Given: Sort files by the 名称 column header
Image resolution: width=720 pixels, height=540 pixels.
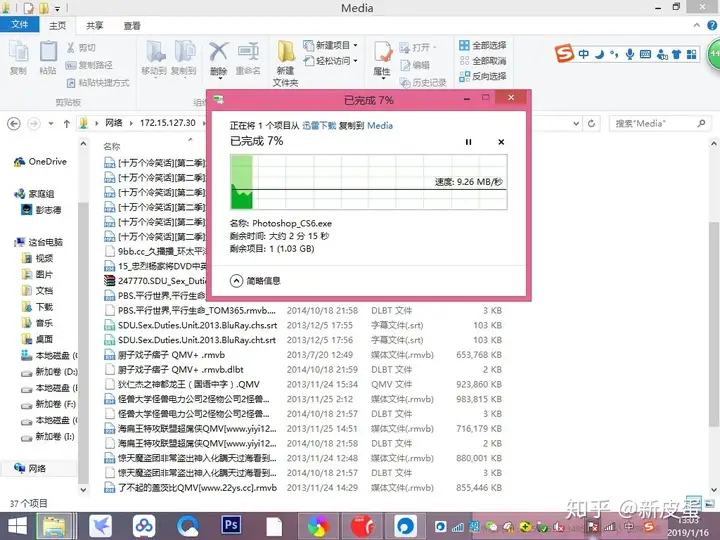Looking at the screenshot, I should [112, 146].
